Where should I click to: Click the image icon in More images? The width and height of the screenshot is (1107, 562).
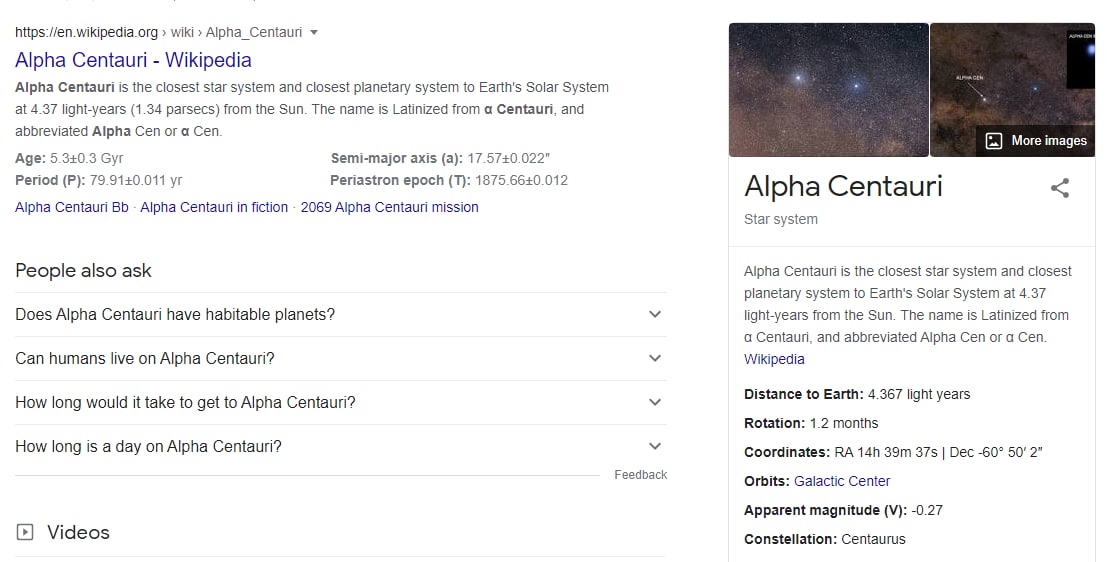pos(993,141)
